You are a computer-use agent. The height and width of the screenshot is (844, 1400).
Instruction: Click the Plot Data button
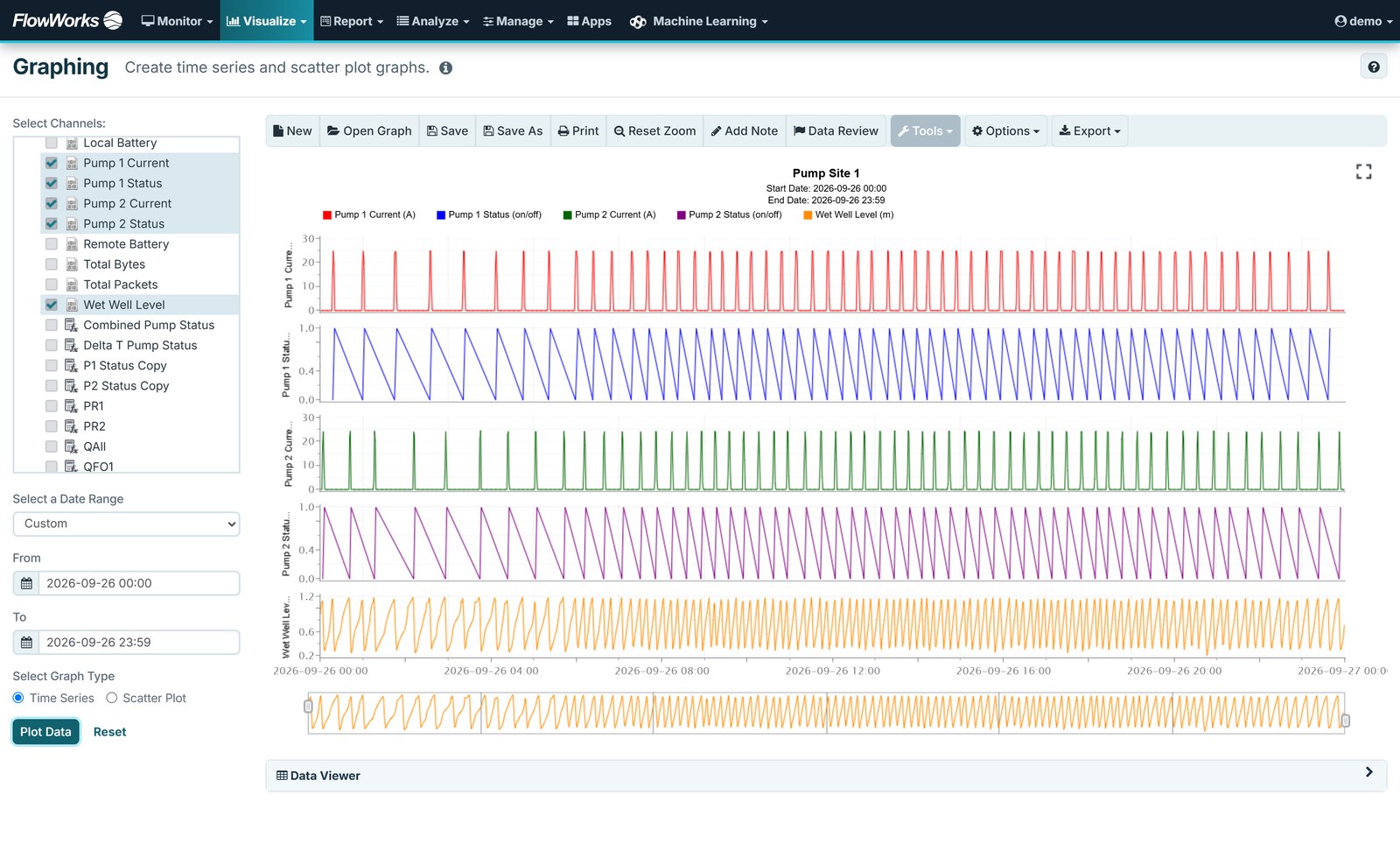tap(45, 732)
